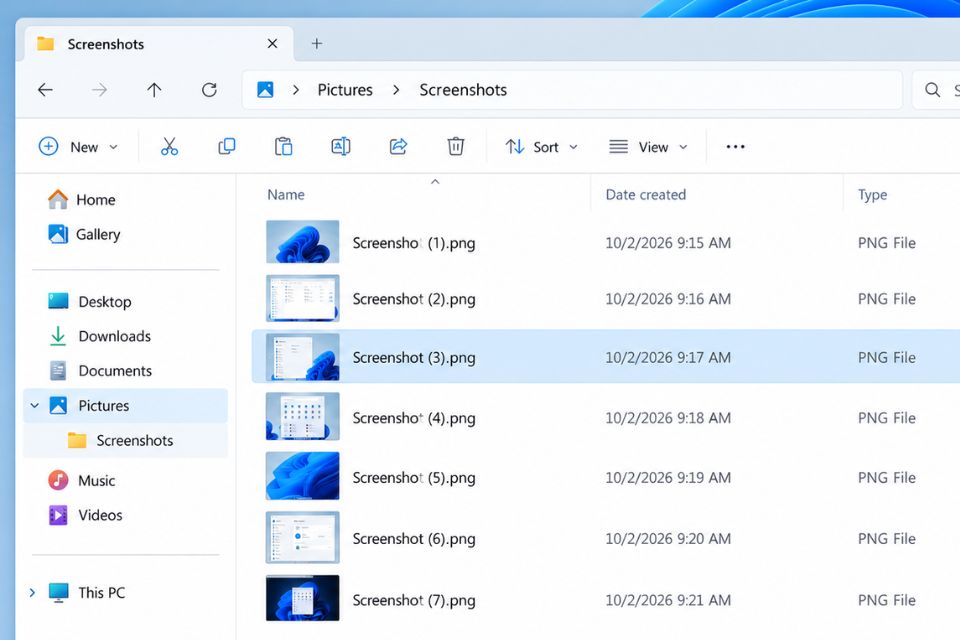
Task: Select the Screenshots tab
Action: coord(159,43)
